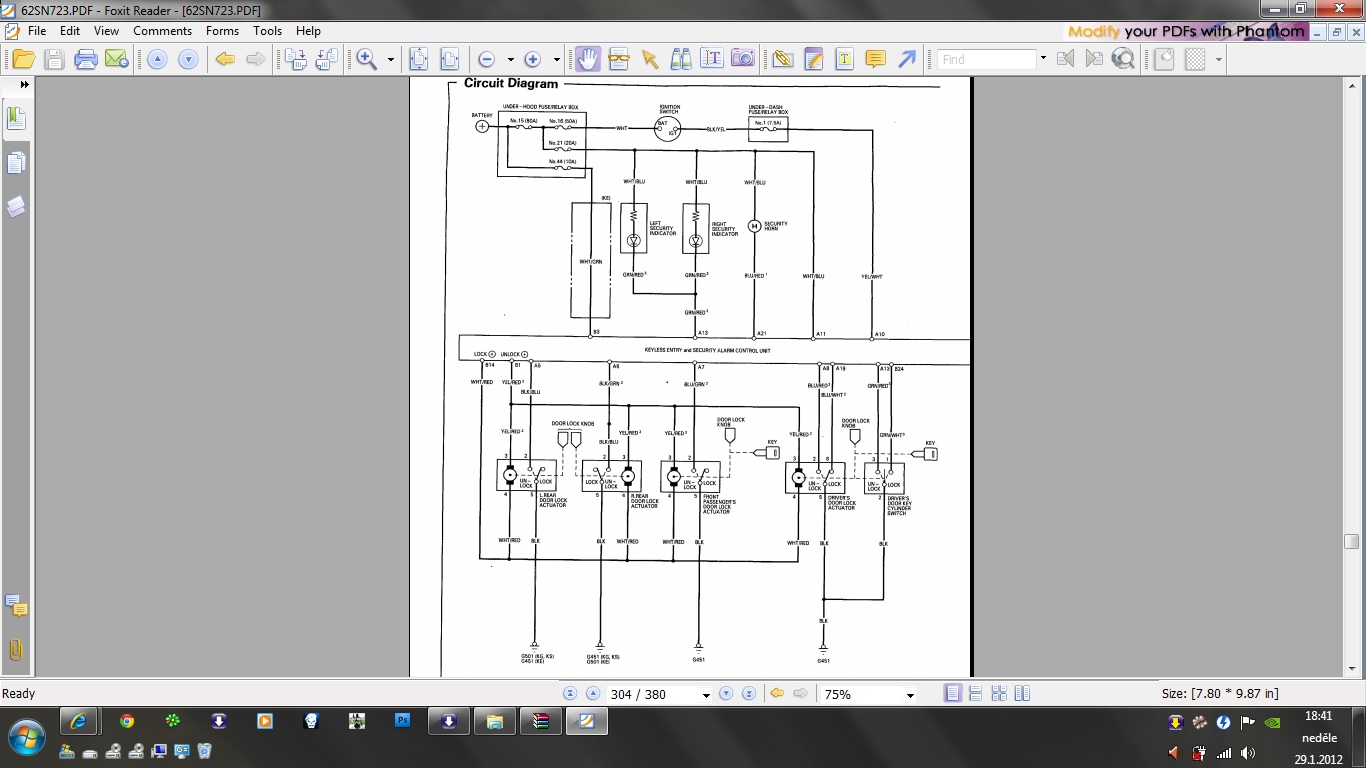
Task: Open the Bookmarks panel in sidebar
Action: pyautogui.click(x=16, y=119)
